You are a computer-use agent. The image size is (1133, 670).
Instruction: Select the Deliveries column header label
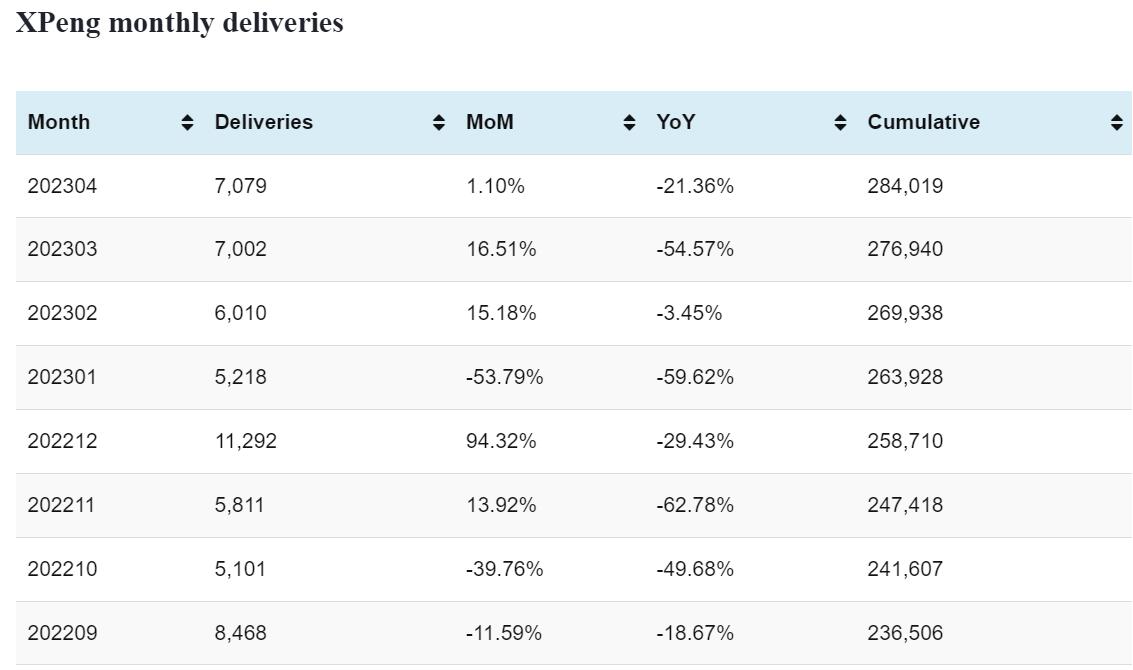click(264, 122)
